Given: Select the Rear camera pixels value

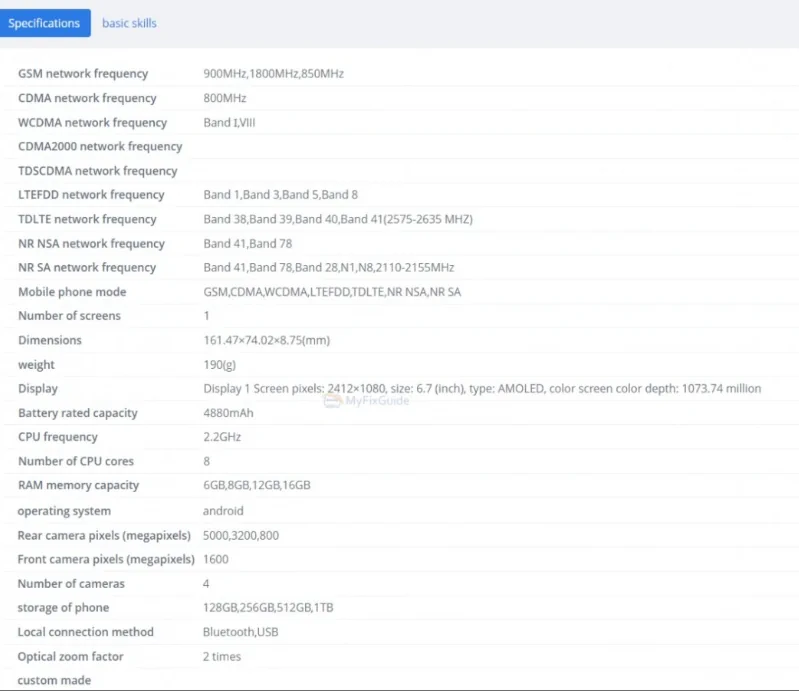Looking at the screenshot, I should [241, 536].
